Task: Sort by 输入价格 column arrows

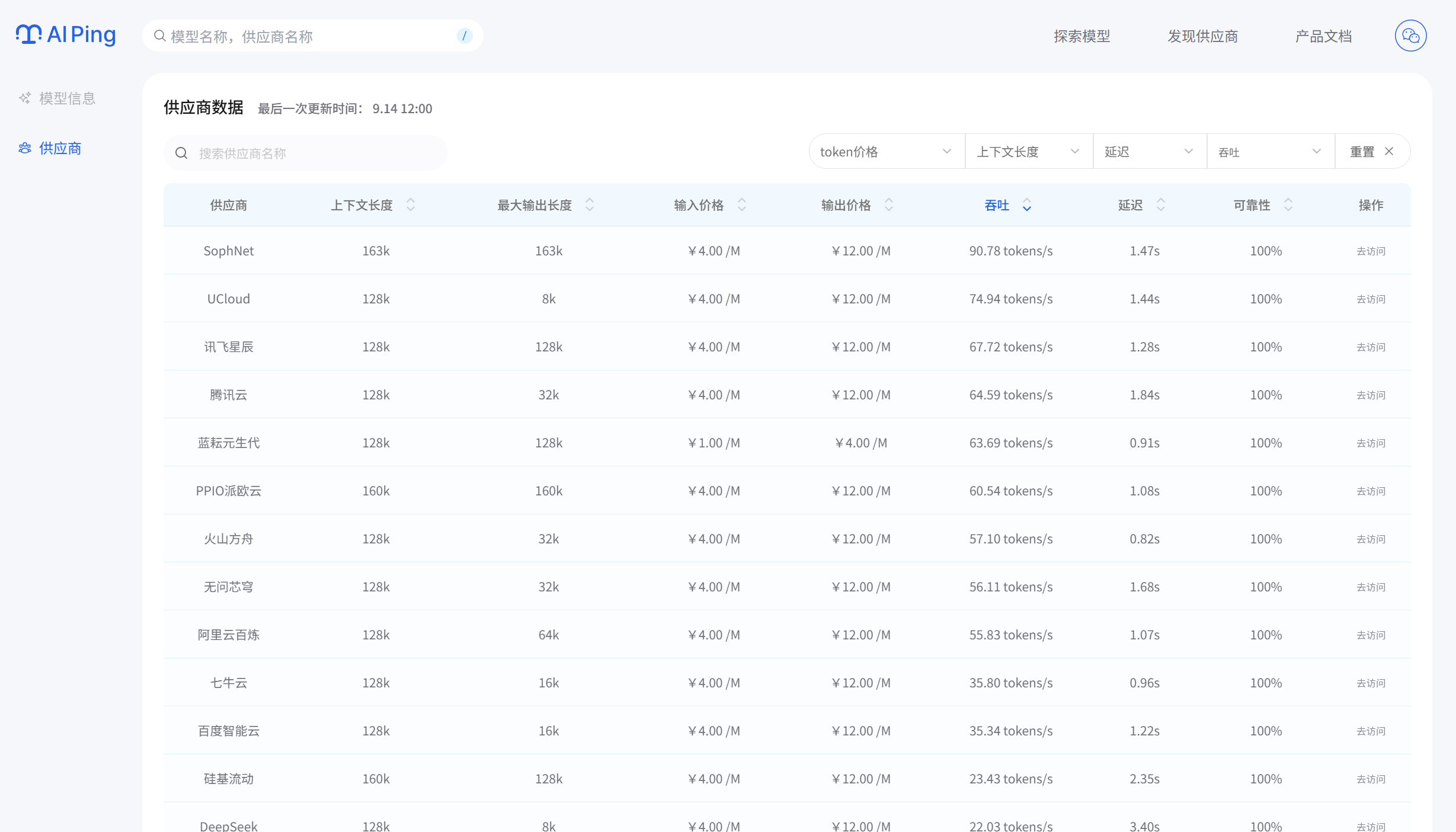Action: click(x=742, y=205)
